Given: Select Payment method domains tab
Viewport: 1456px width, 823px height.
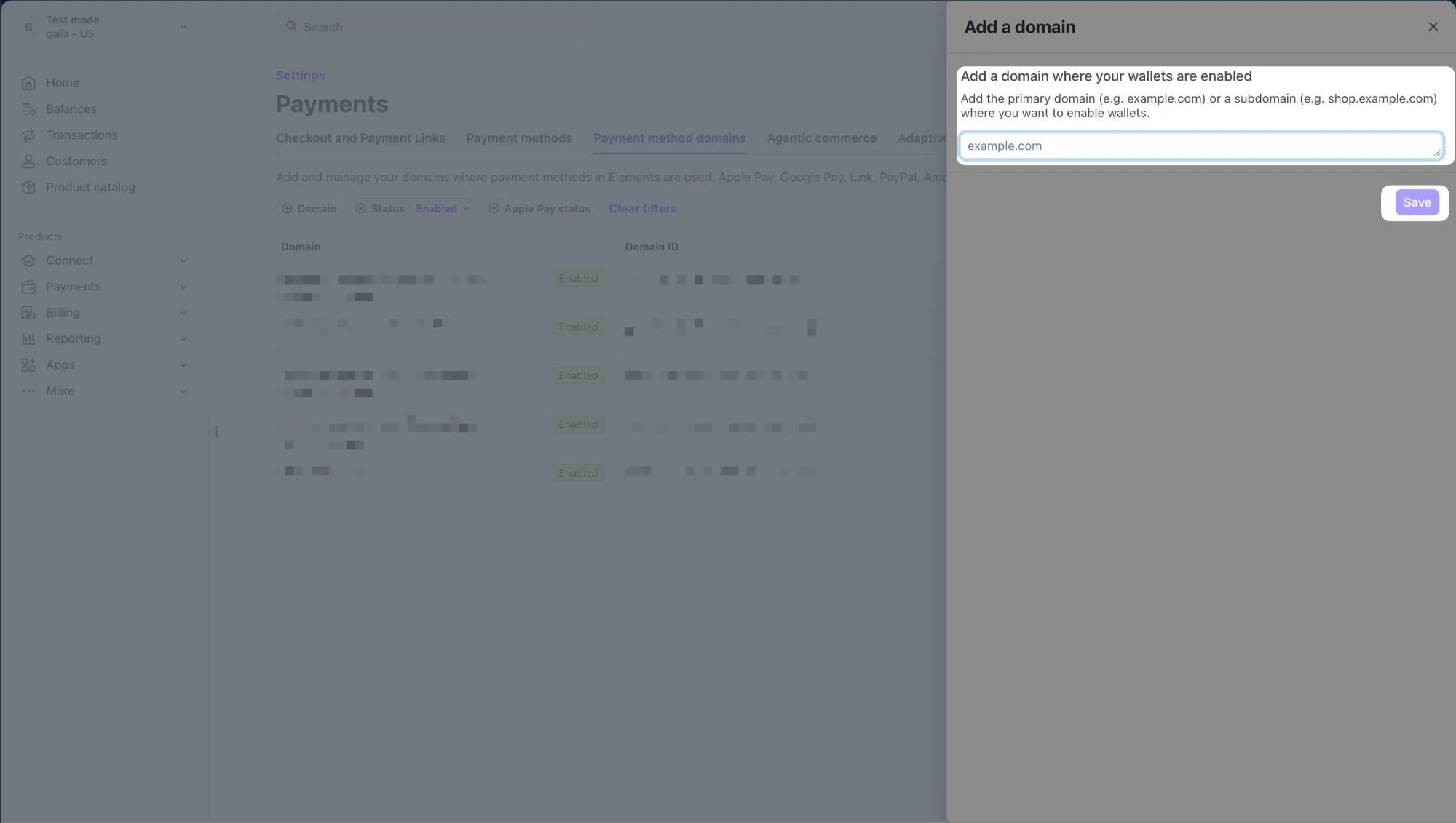Looking at the screenshot, I should [669, 138].
